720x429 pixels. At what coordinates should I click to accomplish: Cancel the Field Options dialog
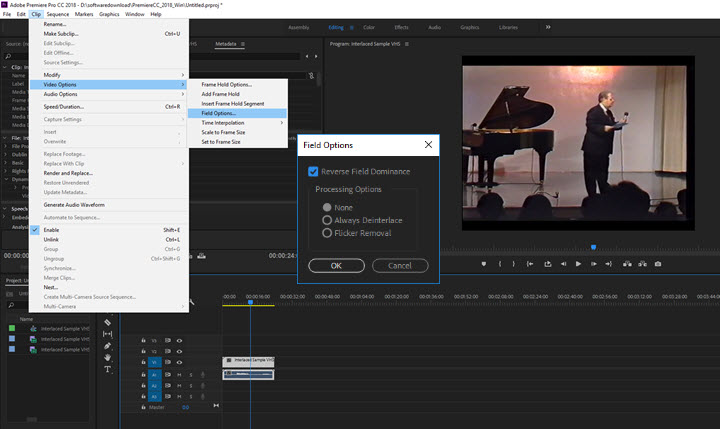(399, 265)
